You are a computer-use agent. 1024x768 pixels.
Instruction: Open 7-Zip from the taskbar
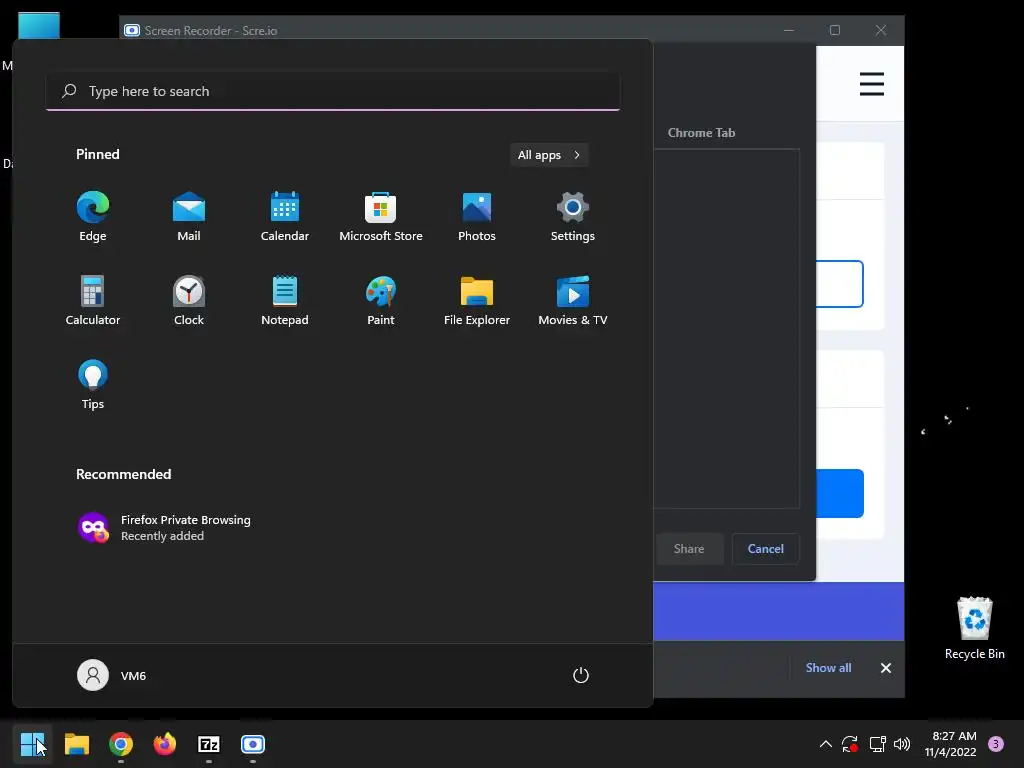click(209, 744)
